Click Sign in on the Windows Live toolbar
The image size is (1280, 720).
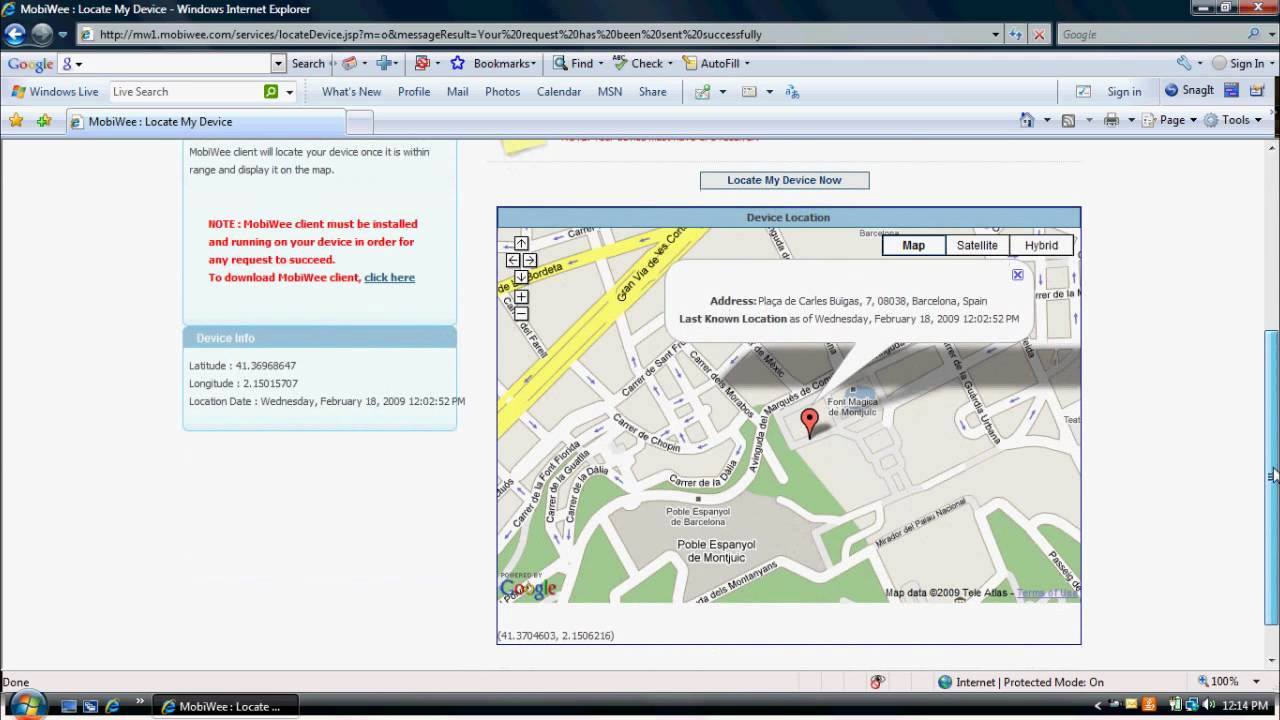1124,91
